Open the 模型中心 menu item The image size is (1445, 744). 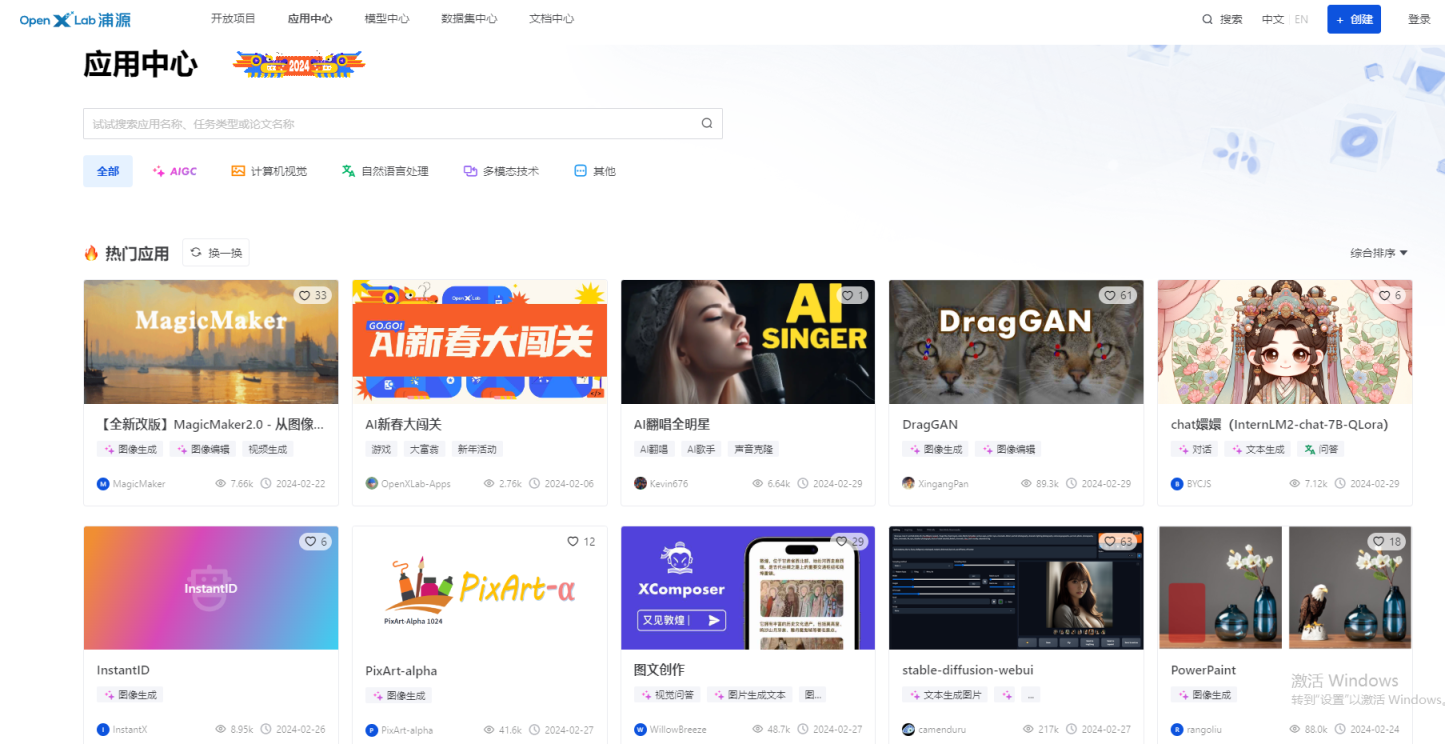[386, 18]
